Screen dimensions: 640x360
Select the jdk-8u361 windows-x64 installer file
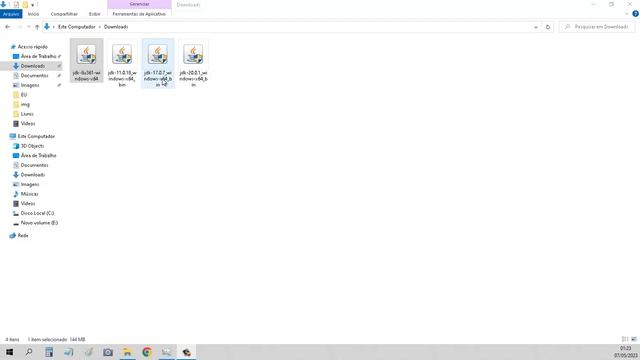(87, 61)
